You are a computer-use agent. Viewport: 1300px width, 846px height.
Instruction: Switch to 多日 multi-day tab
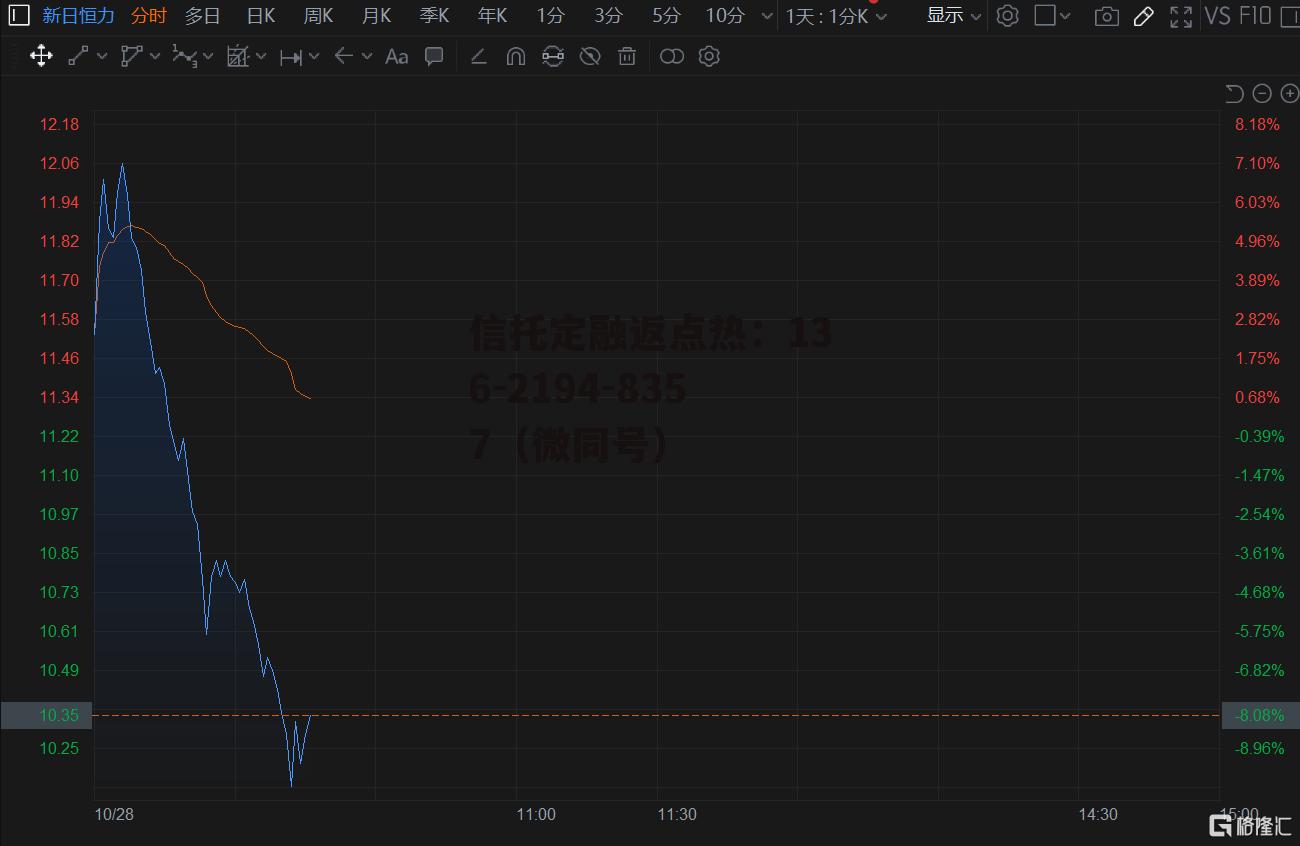[202, 16]
